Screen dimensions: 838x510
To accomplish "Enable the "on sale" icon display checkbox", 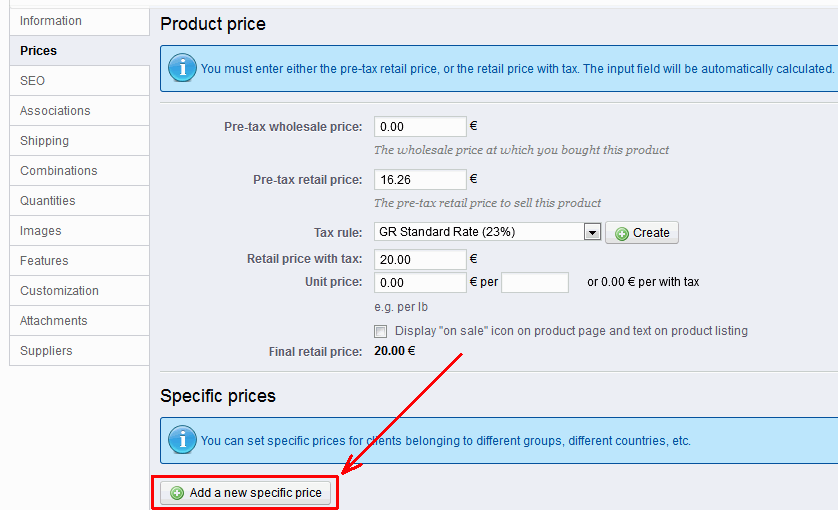I will click(x=380, y=331).
